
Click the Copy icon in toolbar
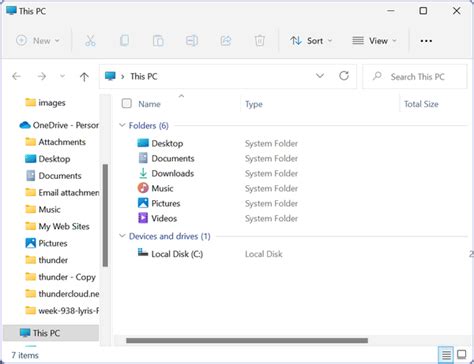125,41
